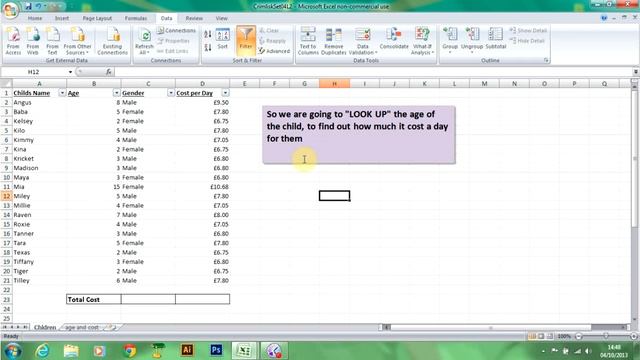This screenshot has height=360, width=640.
Task: Expand the Name Box dropdown
Action: [x=70, y=72]
